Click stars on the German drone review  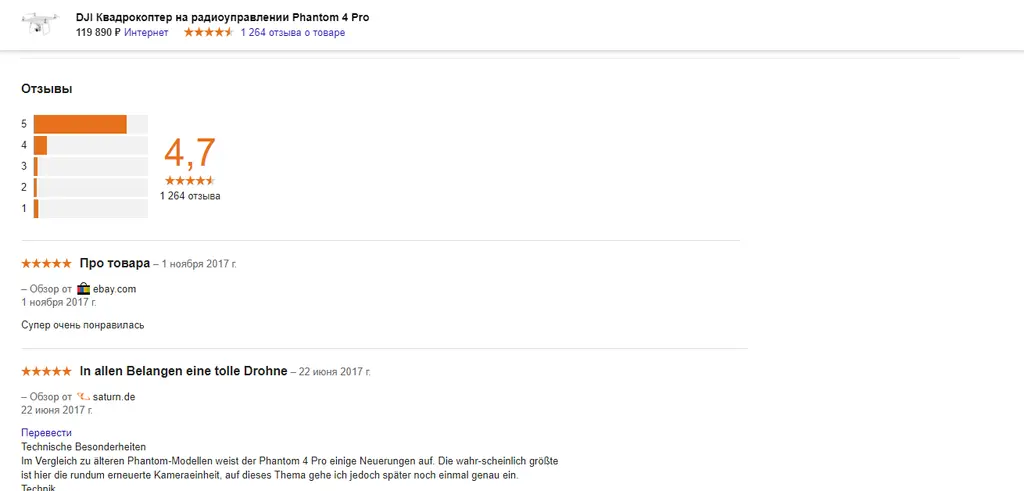coord(46,372)
